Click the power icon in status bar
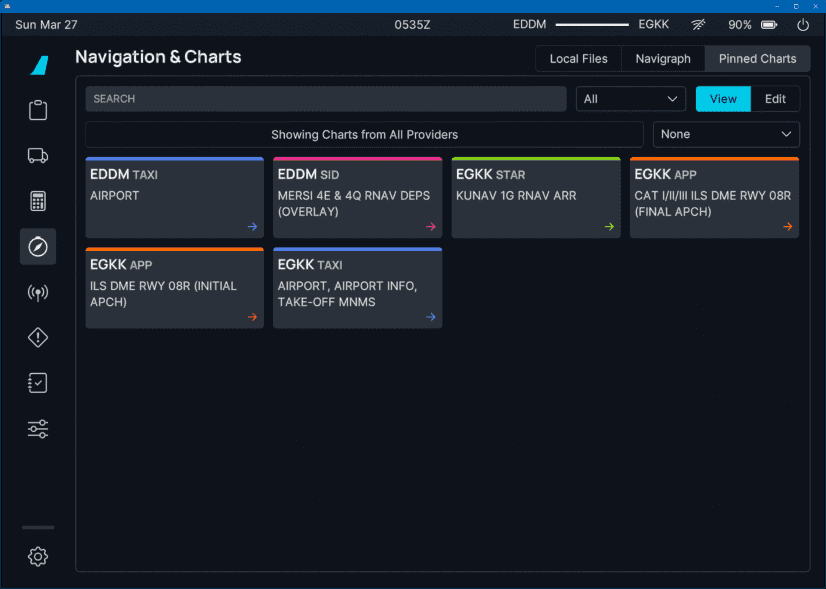This screenshot has height=589, width=826. pos(803,25)
